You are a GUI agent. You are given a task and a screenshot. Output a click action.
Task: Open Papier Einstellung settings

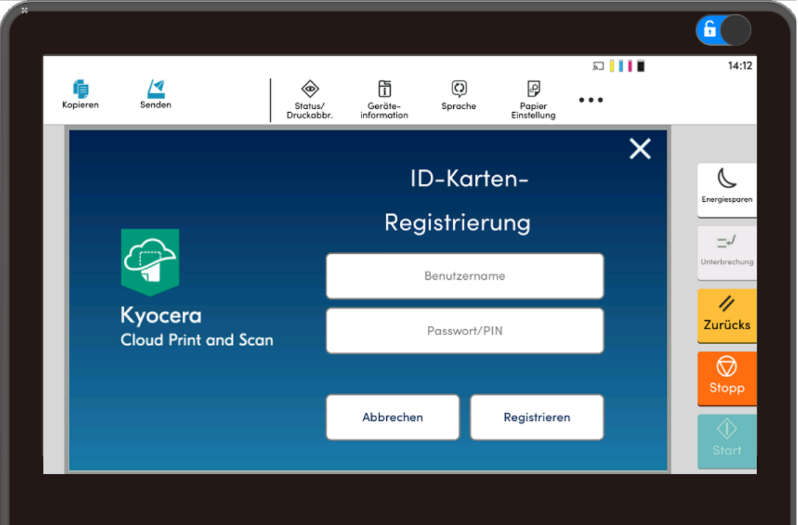pyautogui.click(x=533, y=100)
